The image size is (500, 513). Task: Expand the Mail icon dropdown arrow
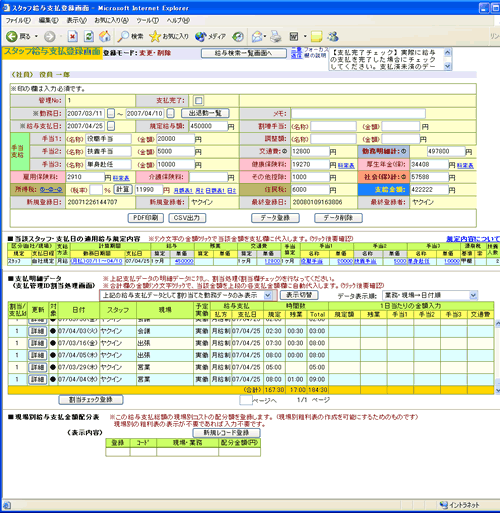265,36
